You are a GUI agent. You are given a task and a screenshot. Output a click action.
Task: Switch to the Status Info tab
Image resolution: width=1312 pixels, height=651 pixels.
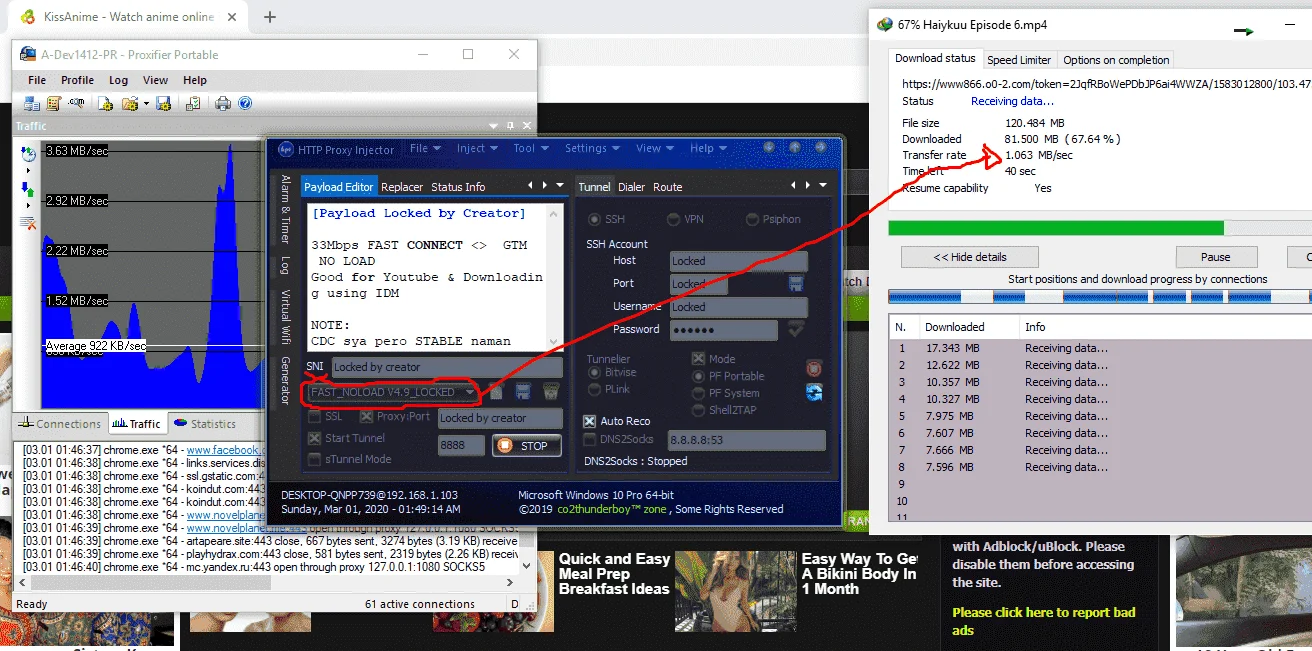click(458, 187)
